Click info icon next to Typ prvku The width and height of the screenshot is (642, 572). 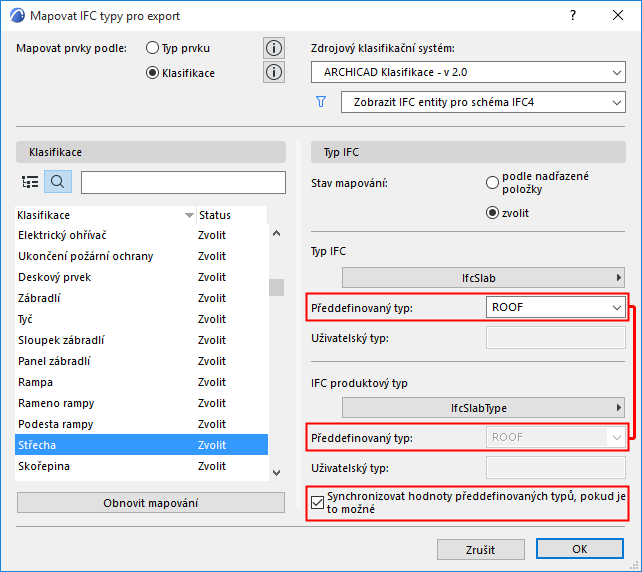pos(273,48)
